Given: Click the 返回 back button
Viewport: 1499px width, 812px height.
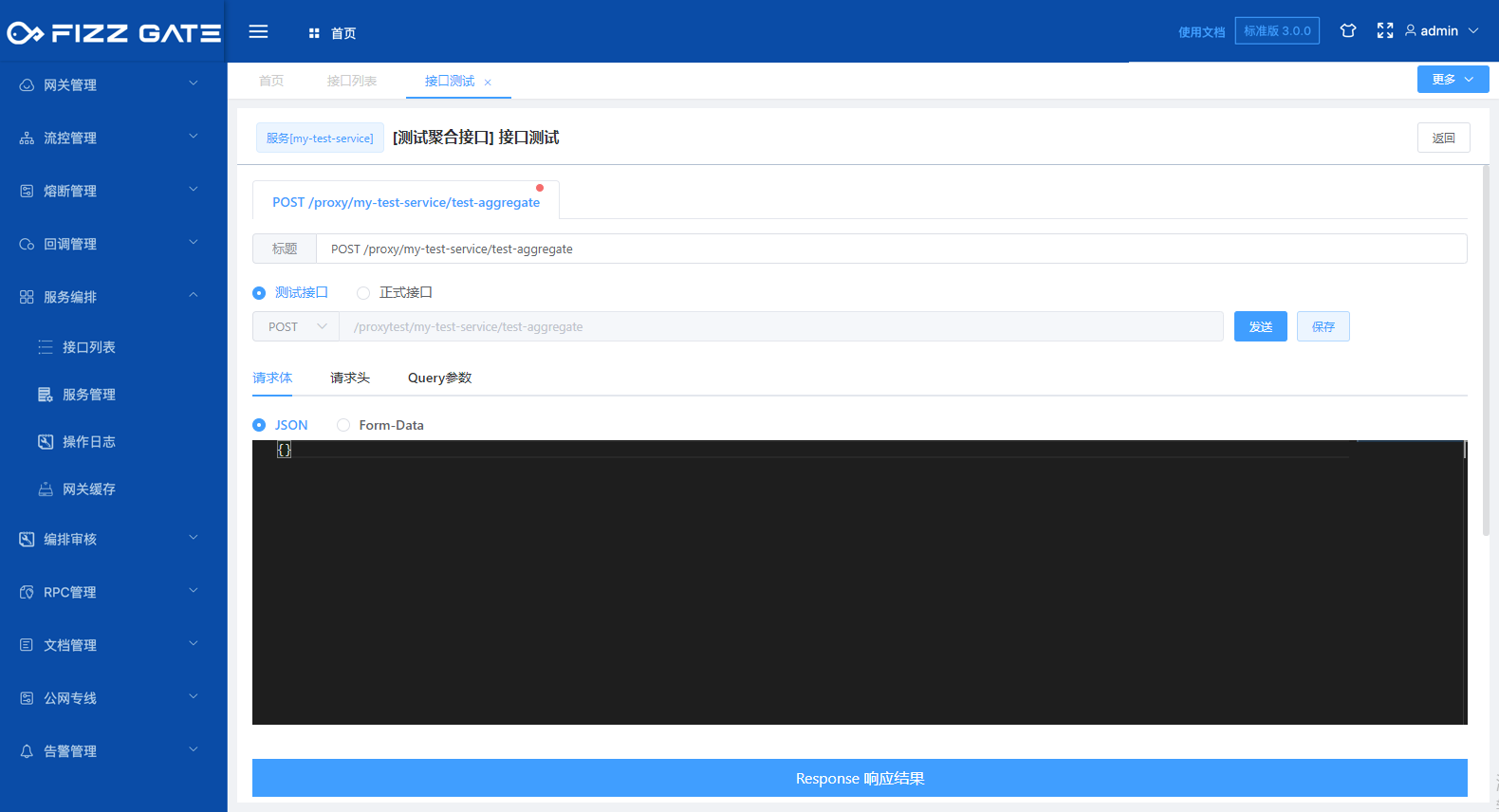Looking at the screenshot, I should pyautogui.click(x=1444, y=138).
